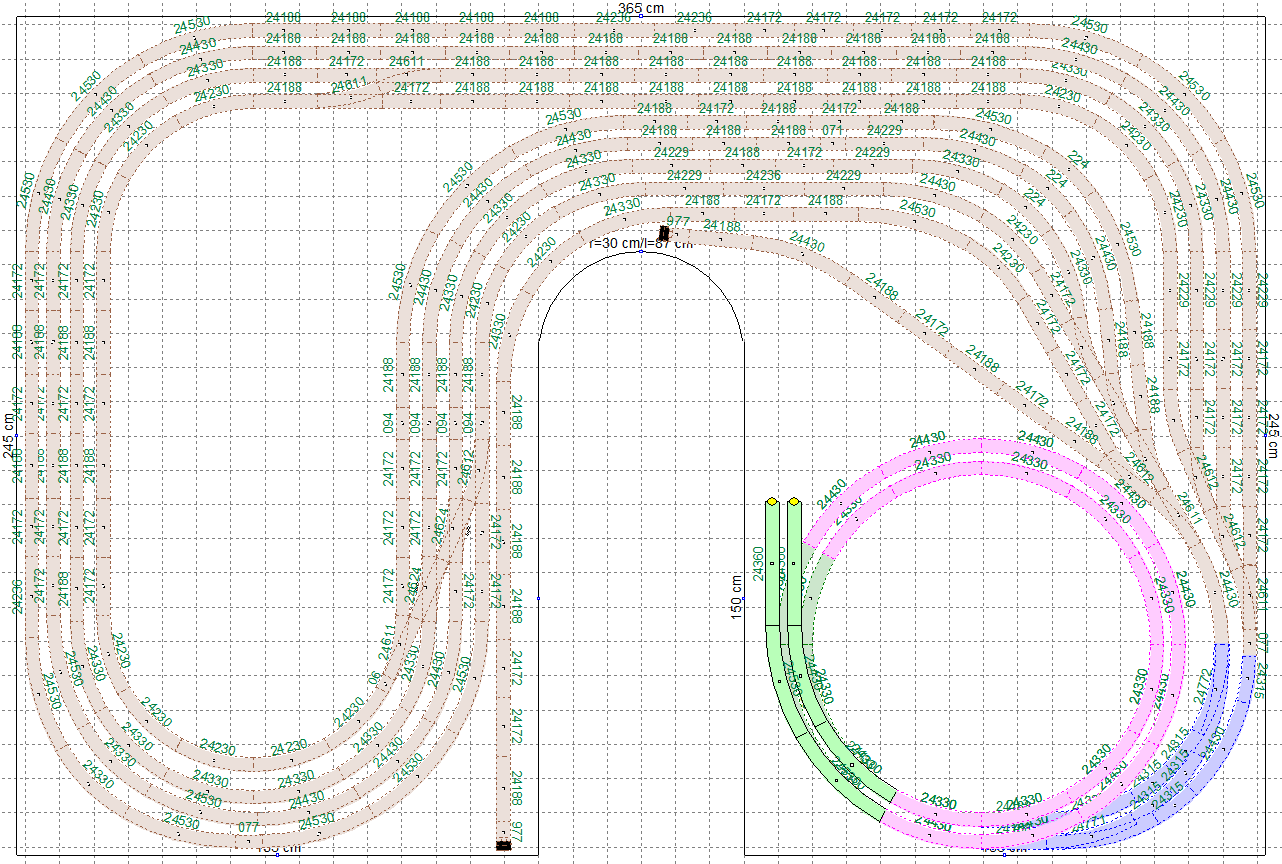
Task: Click the "977" label above the arch cutout
Action: click(678, 221)
